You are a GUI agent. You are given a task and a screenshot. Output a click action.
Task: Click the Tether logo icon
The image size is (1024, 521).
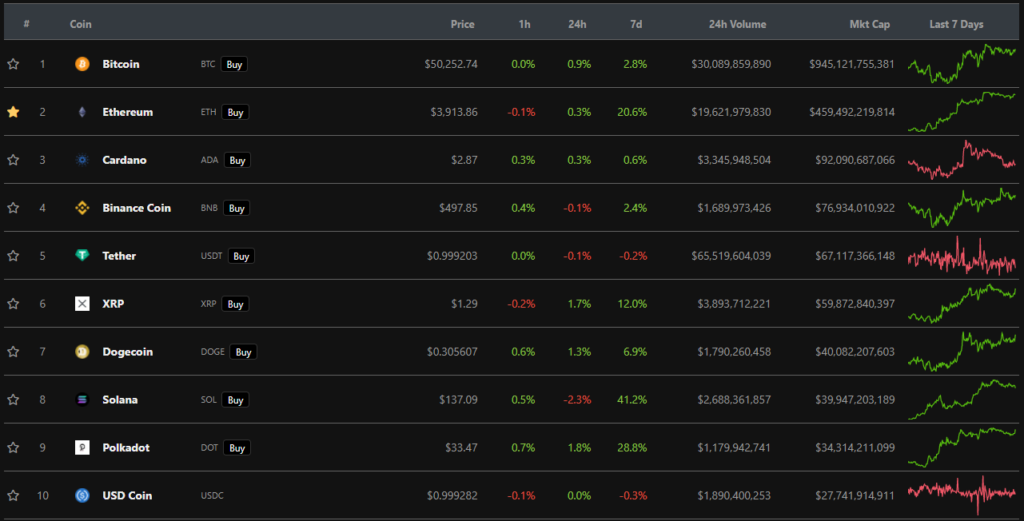[82, 256]
